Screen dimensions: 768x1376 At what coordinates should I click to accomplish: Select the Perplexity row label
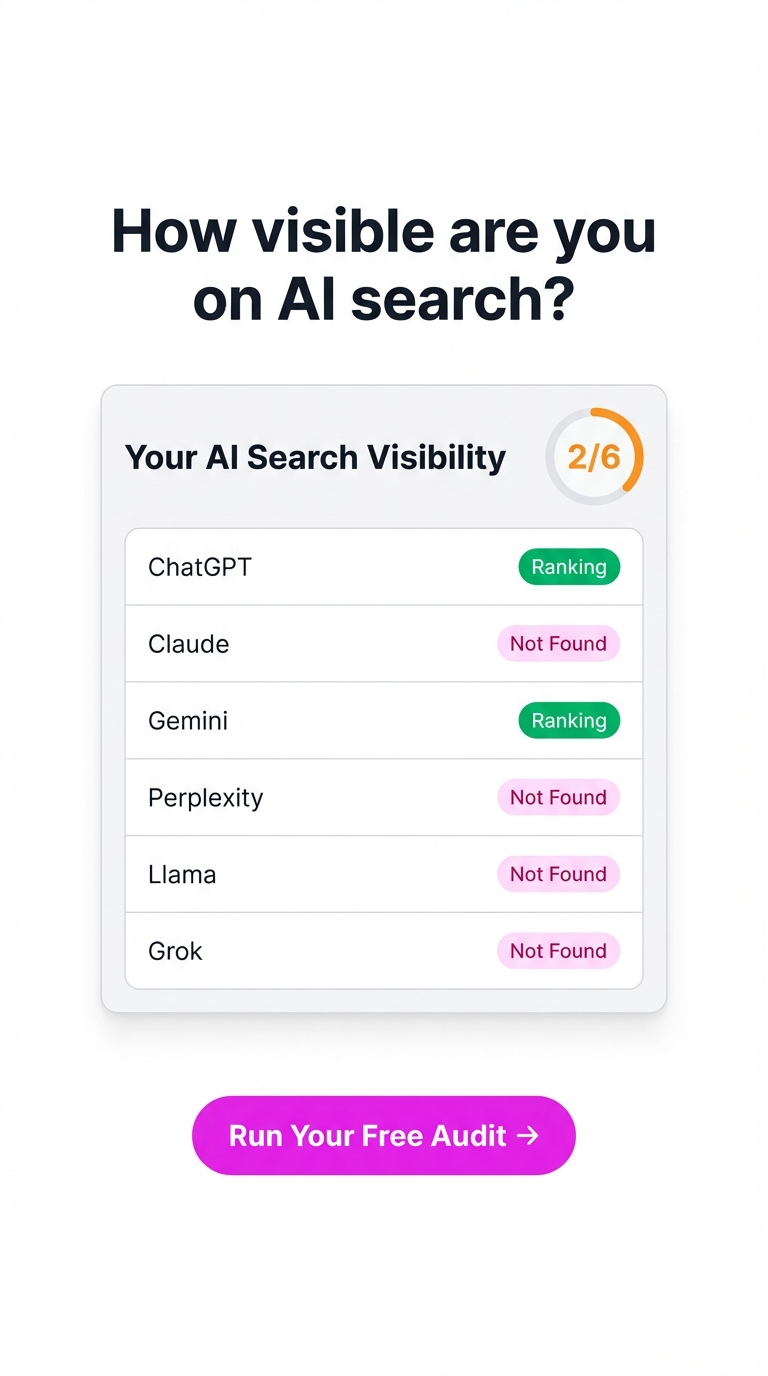[206, 798]
